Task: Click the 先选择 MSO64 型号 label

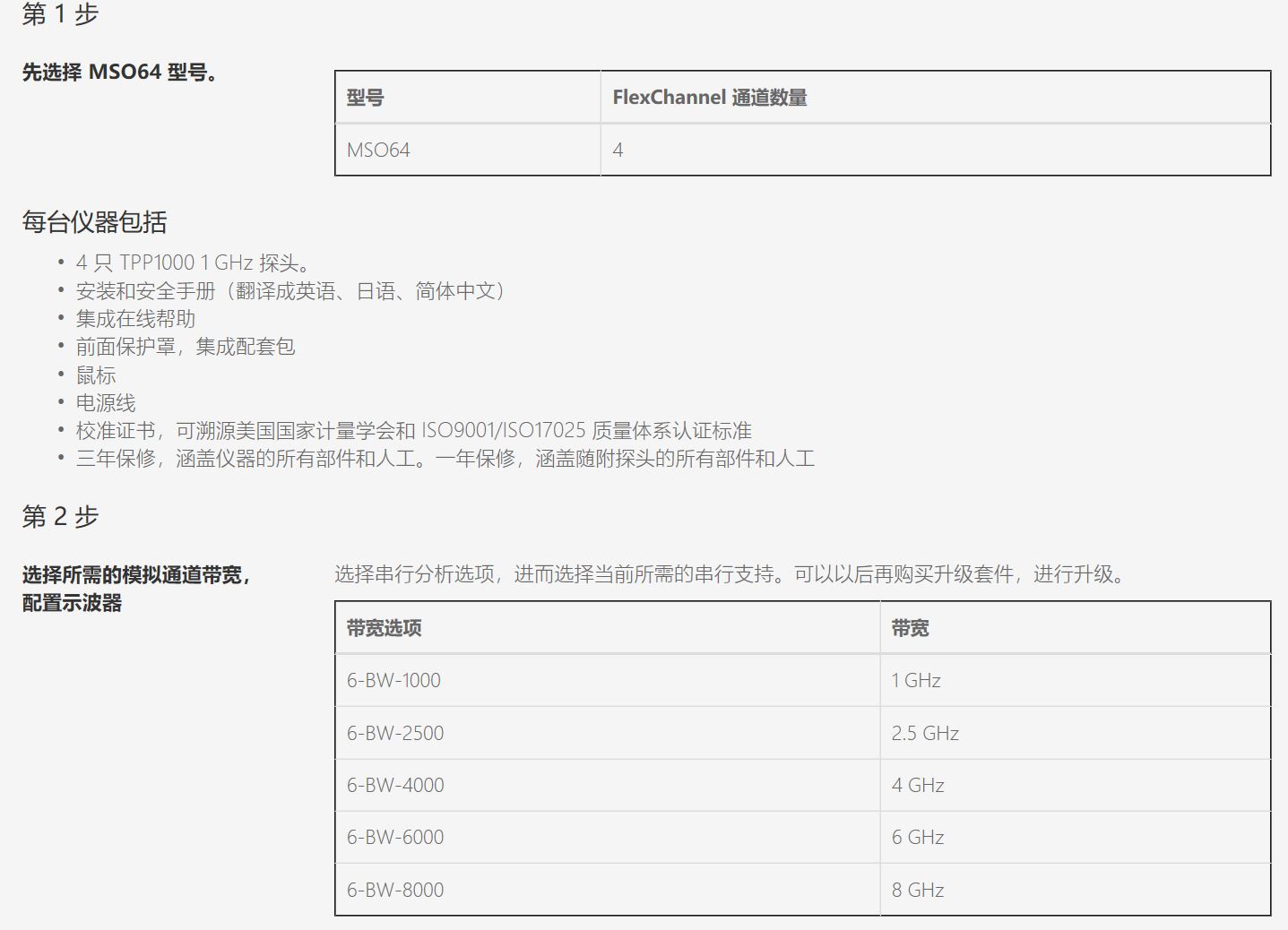Action: pyautogui.click(x=120, y=73)
